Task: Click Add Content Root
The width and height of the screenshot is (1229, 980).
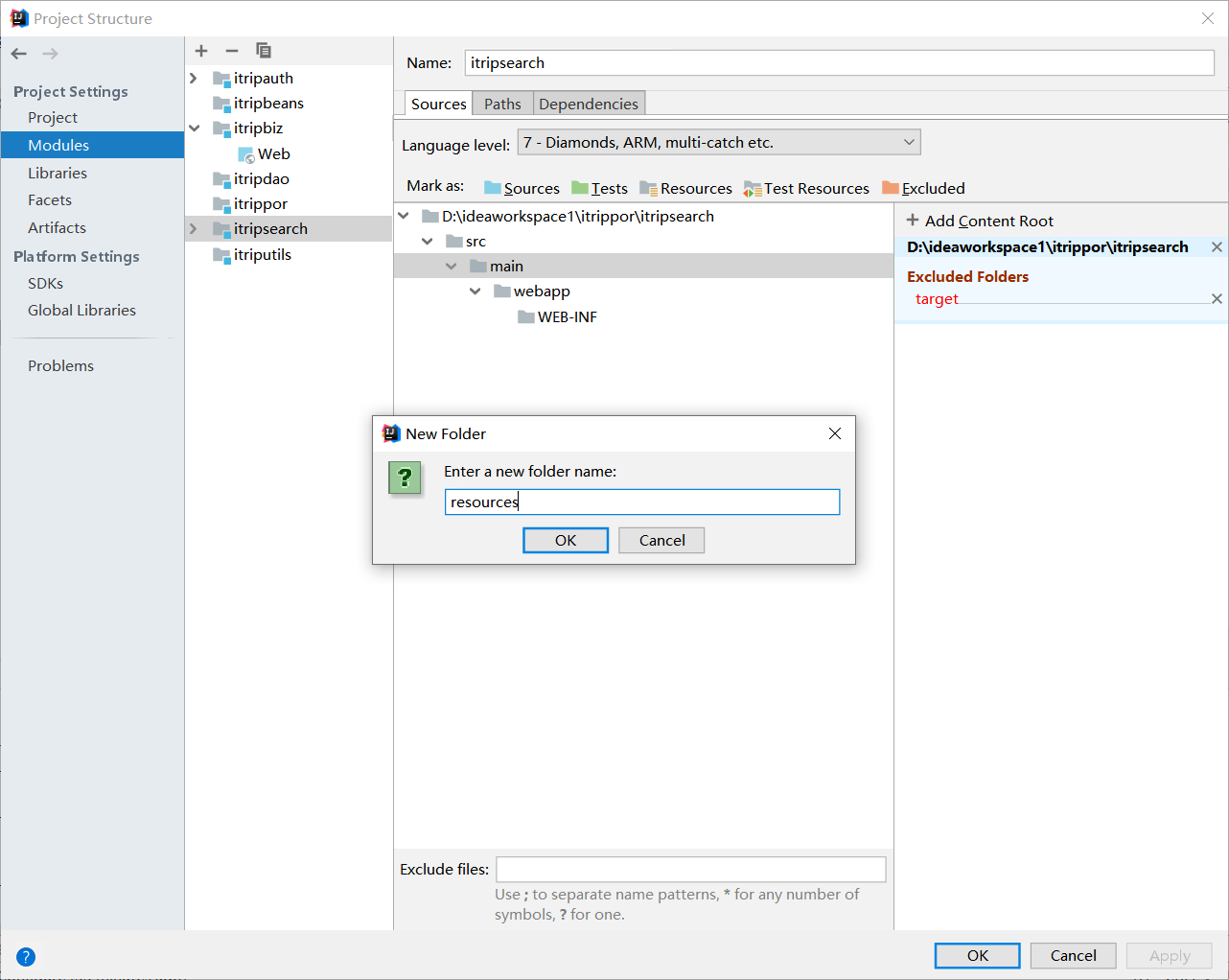Action: tap(980, 221)
